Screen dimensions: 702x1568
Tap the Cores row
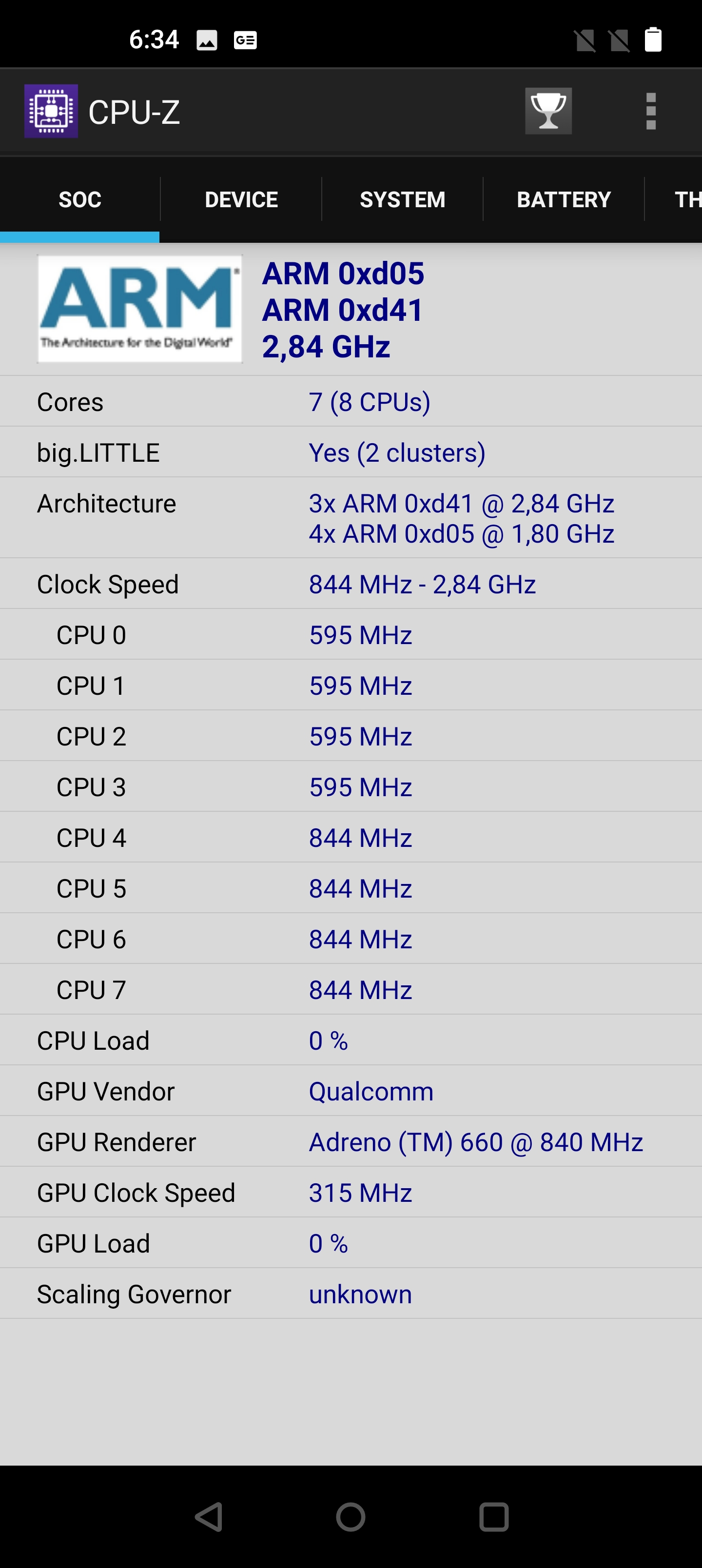[x=351, y=402]
